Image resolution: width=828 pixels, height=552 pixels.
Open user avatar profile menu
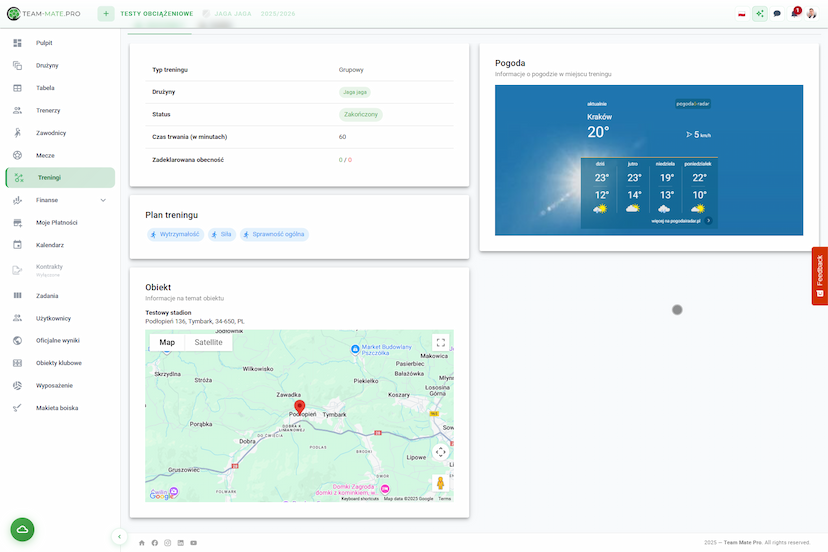point(812,14)
